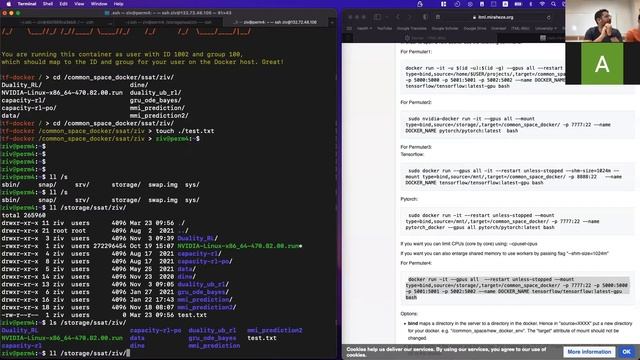Open the Edit menu
The image size is (640, 360).
click(x=63, y=4)
